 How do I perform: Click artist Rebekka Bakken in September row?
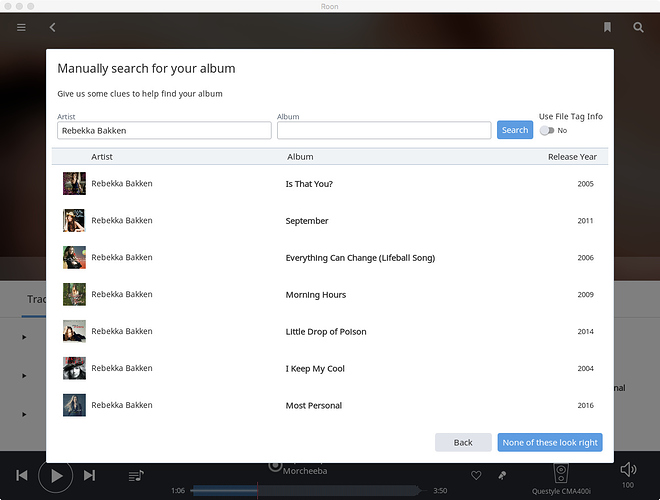click(x=122, y=221)
